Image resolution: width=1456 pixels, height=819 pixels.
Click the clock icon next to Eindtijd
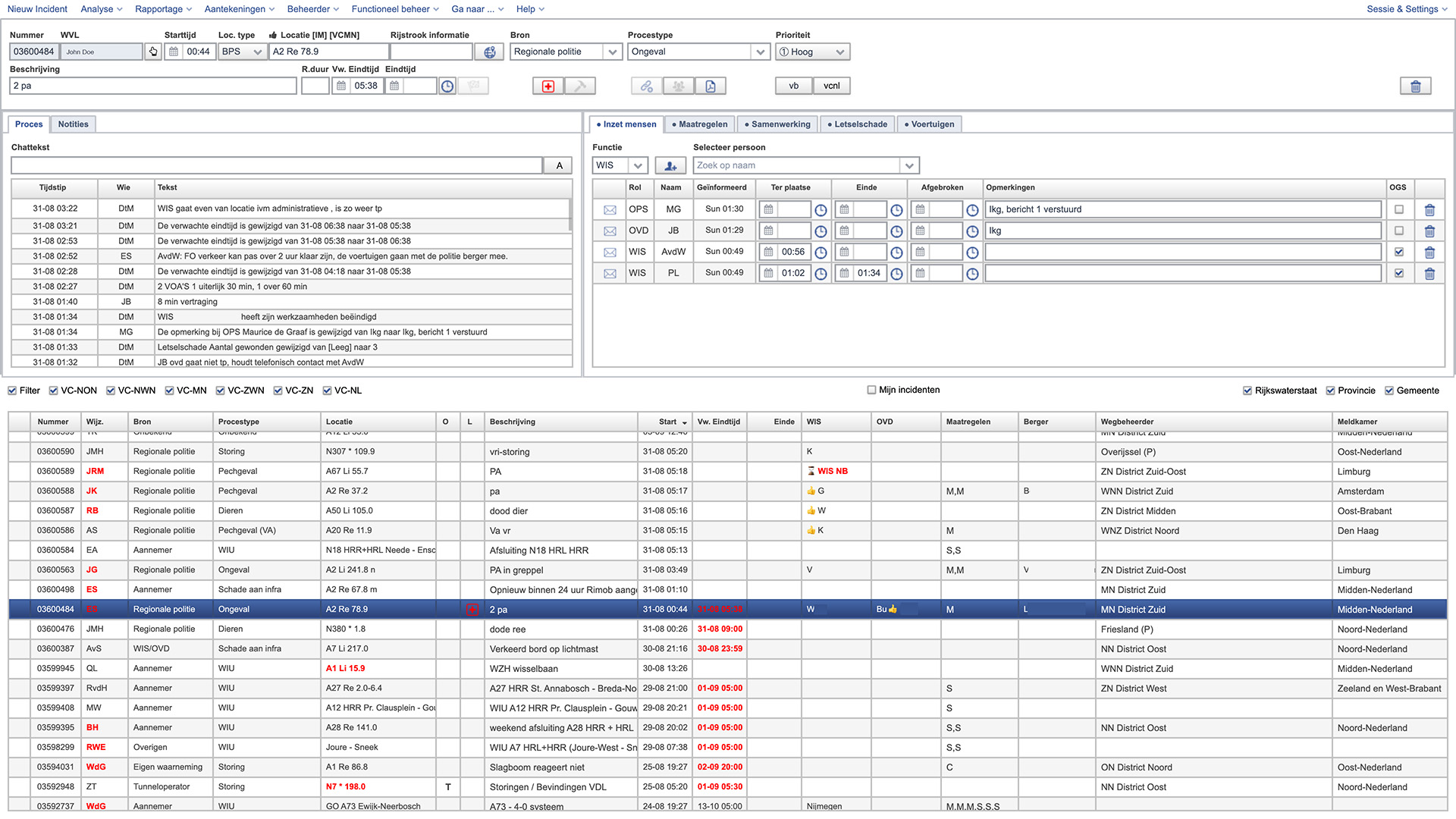tap(447, 86)
